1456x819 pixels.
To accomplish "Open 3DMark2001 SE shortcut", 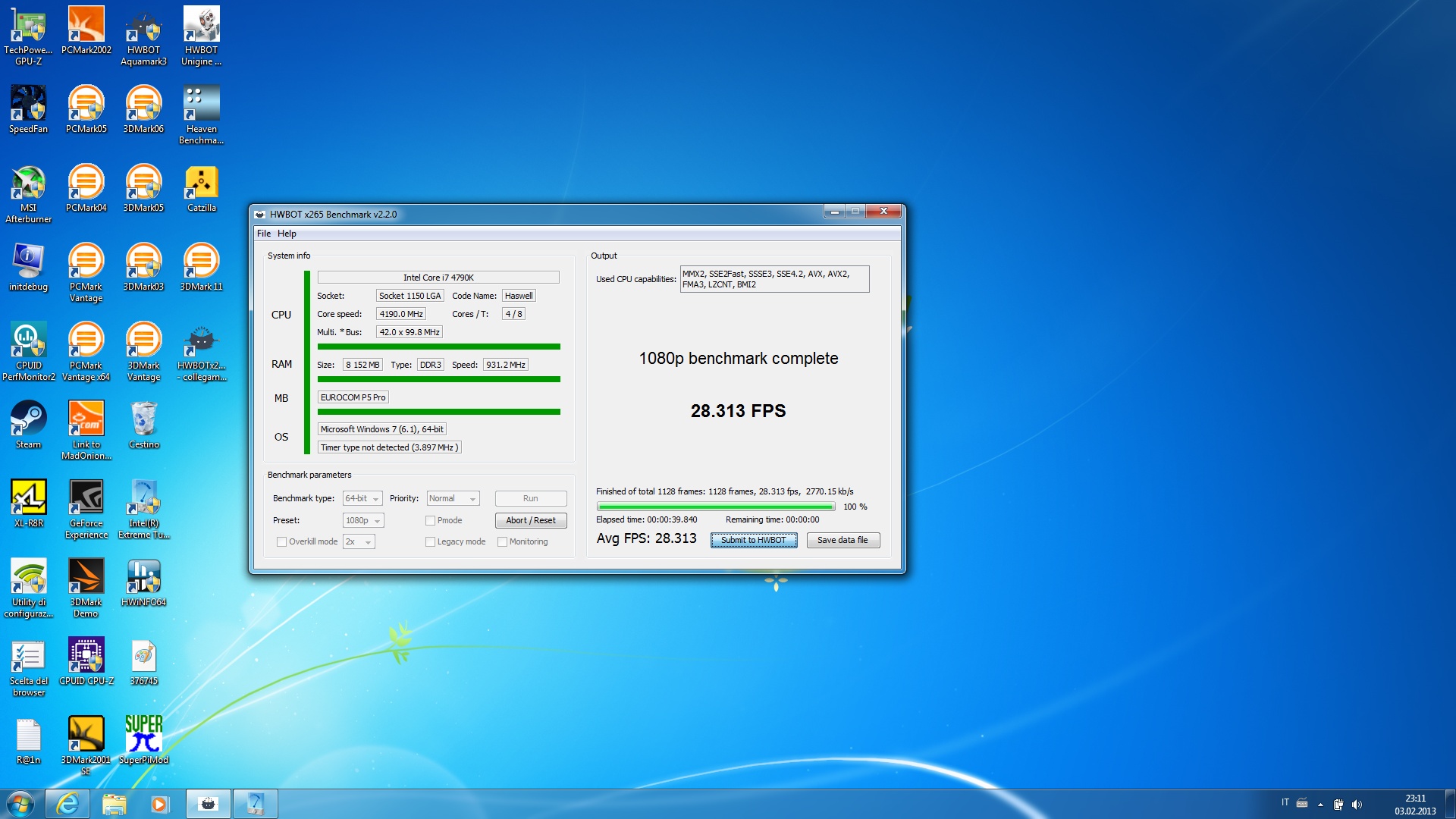I will [86, 745].
